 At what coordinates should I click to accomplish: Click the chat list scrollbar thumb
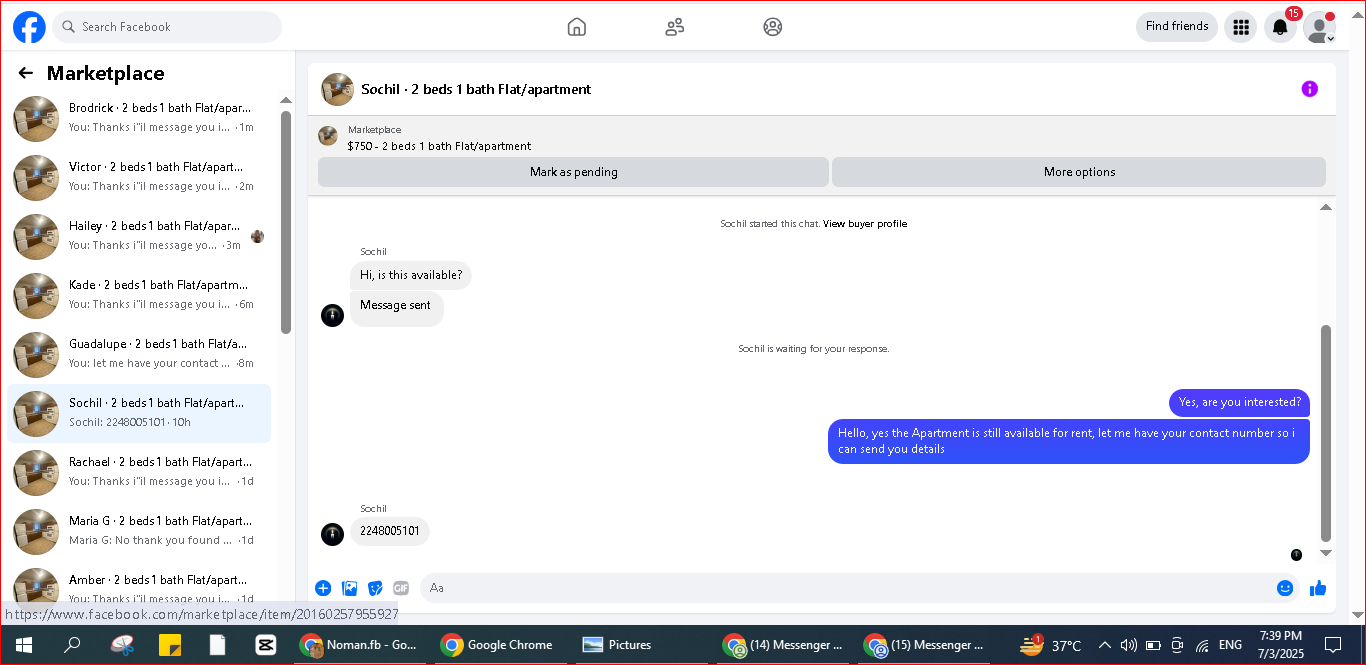pos(286,222)
